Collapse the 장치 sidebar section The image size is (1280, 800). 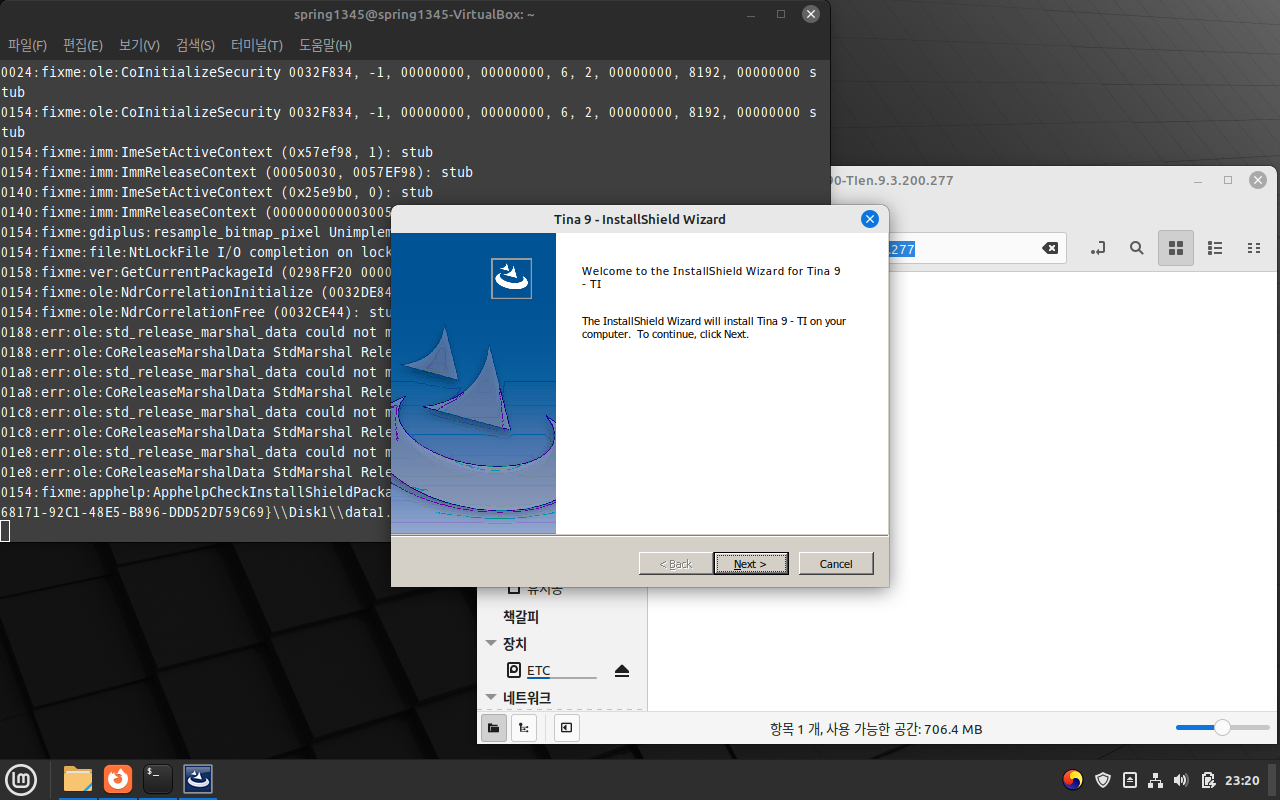click(491, 644)
